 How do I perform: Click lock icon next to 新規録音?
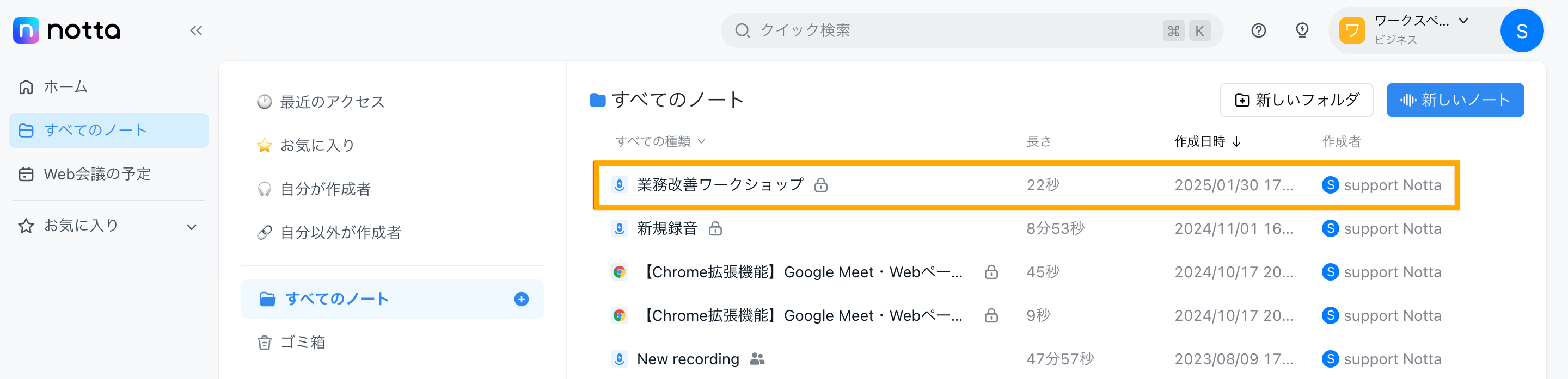click(715, 229)
